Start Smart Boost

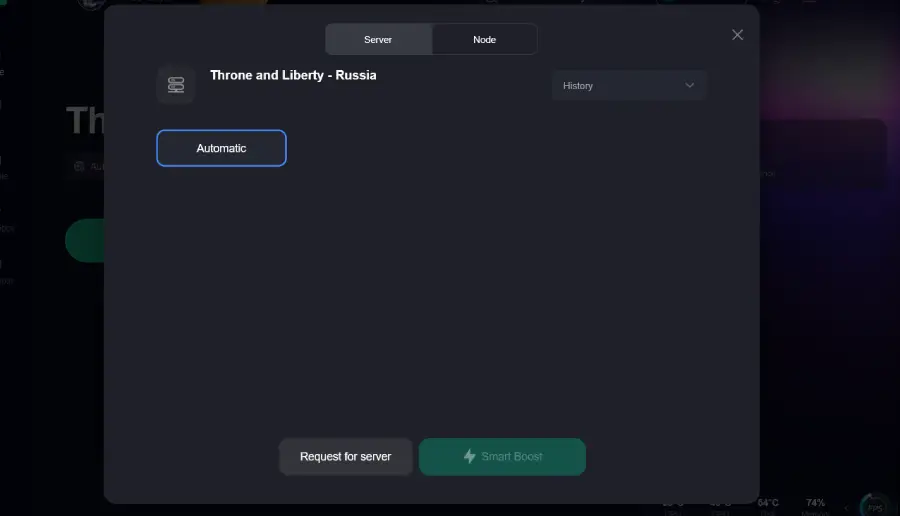tap(502, 457)
